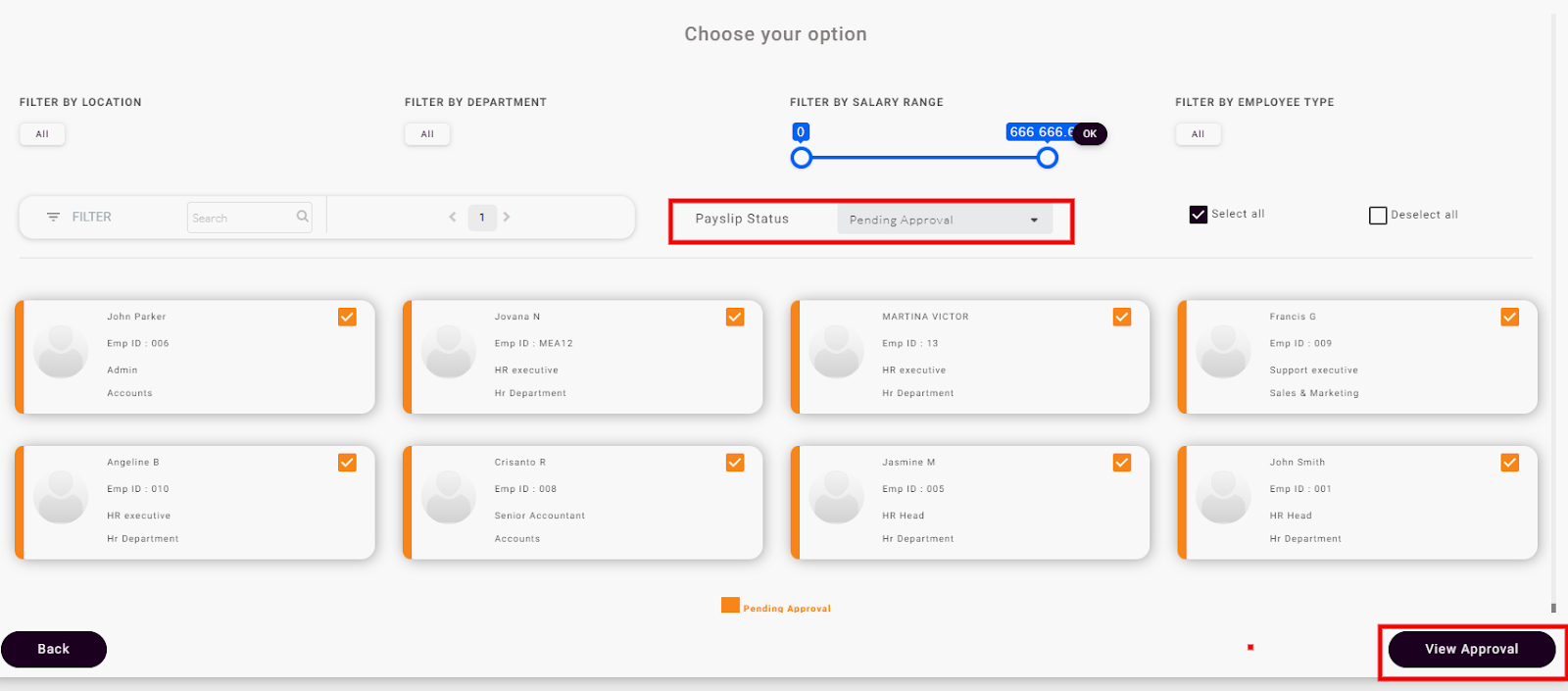Open the department filter All dropdown

(x=427, y=134)
